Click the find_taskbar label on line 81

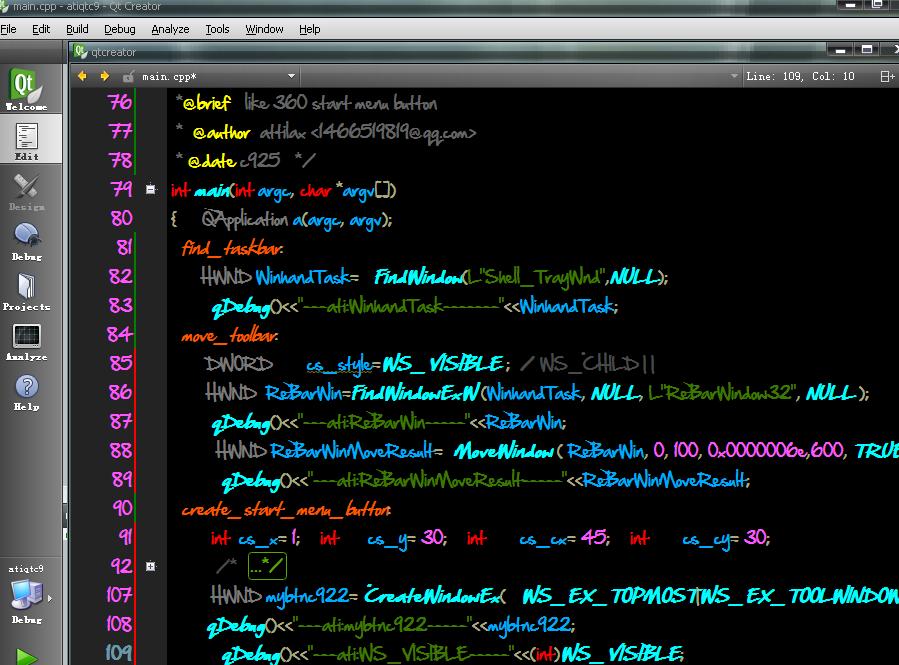[x=232, y=248]
